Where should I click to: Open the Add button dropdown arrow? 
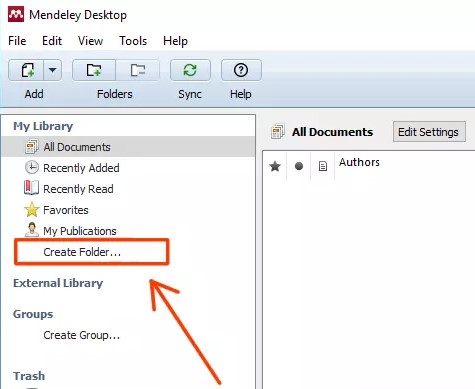(x=52, y=70)
